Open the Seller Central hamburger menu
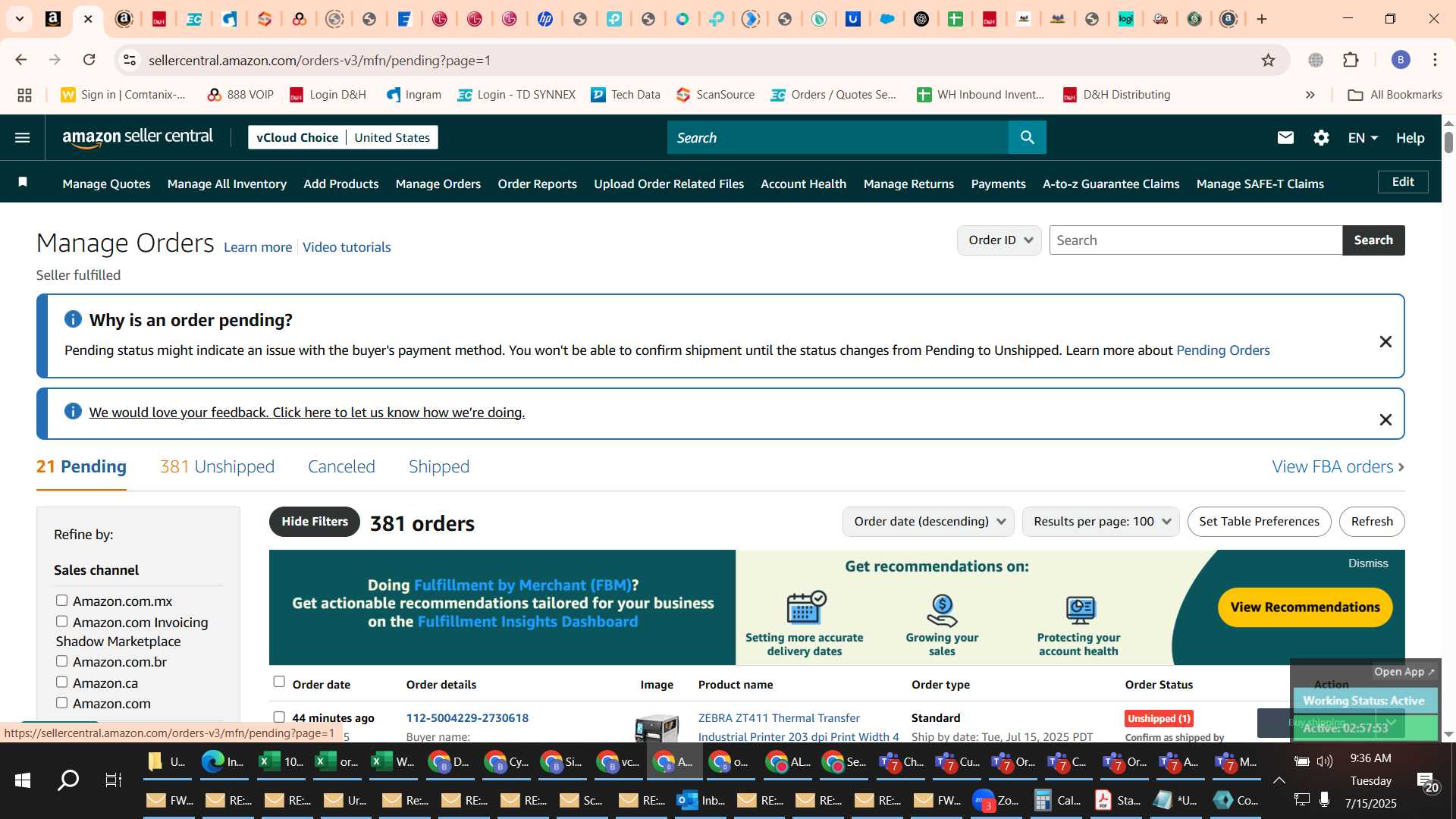 coord(22,137)
